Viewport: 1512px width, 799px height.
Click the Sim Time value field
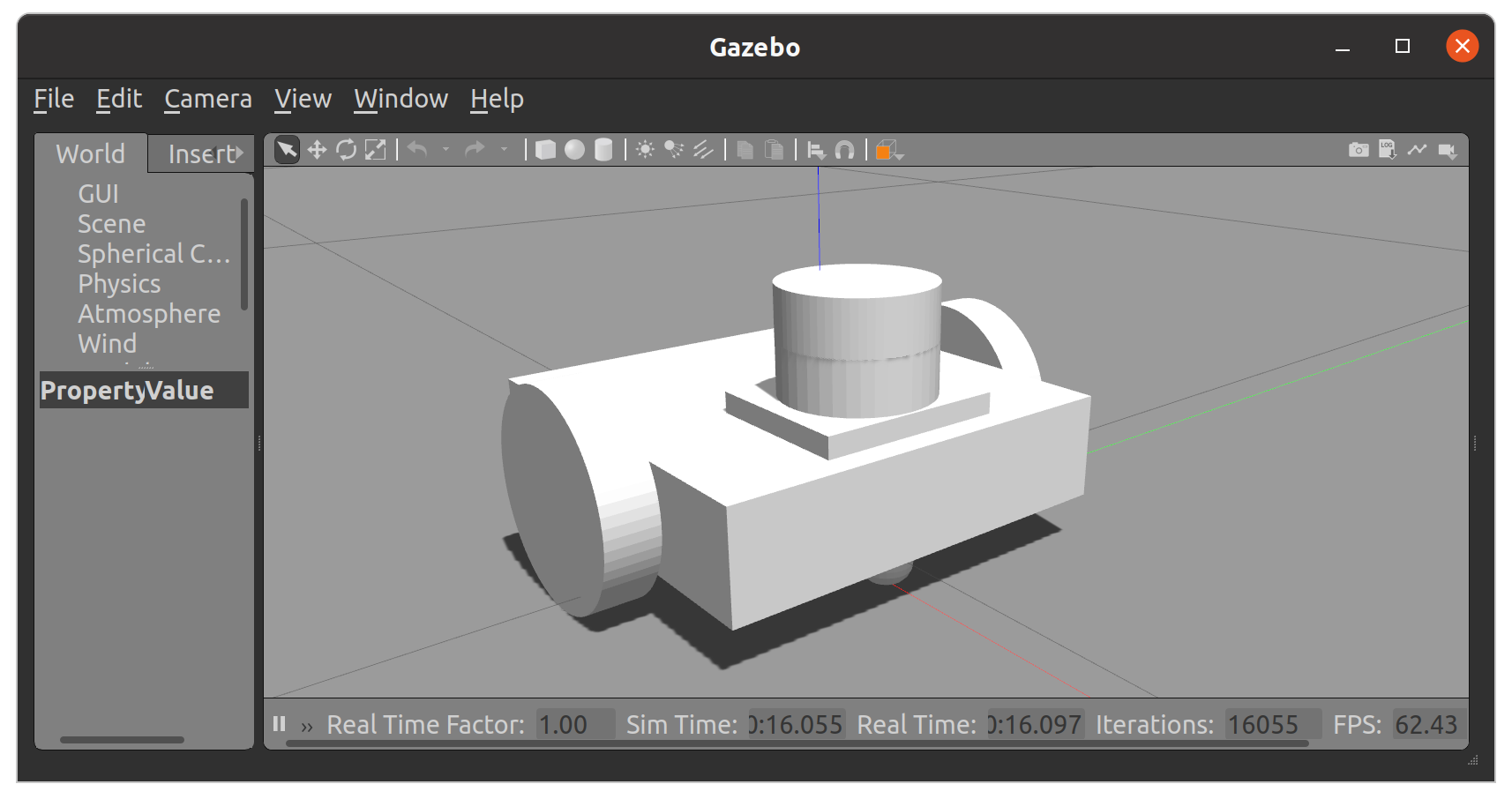797,725
